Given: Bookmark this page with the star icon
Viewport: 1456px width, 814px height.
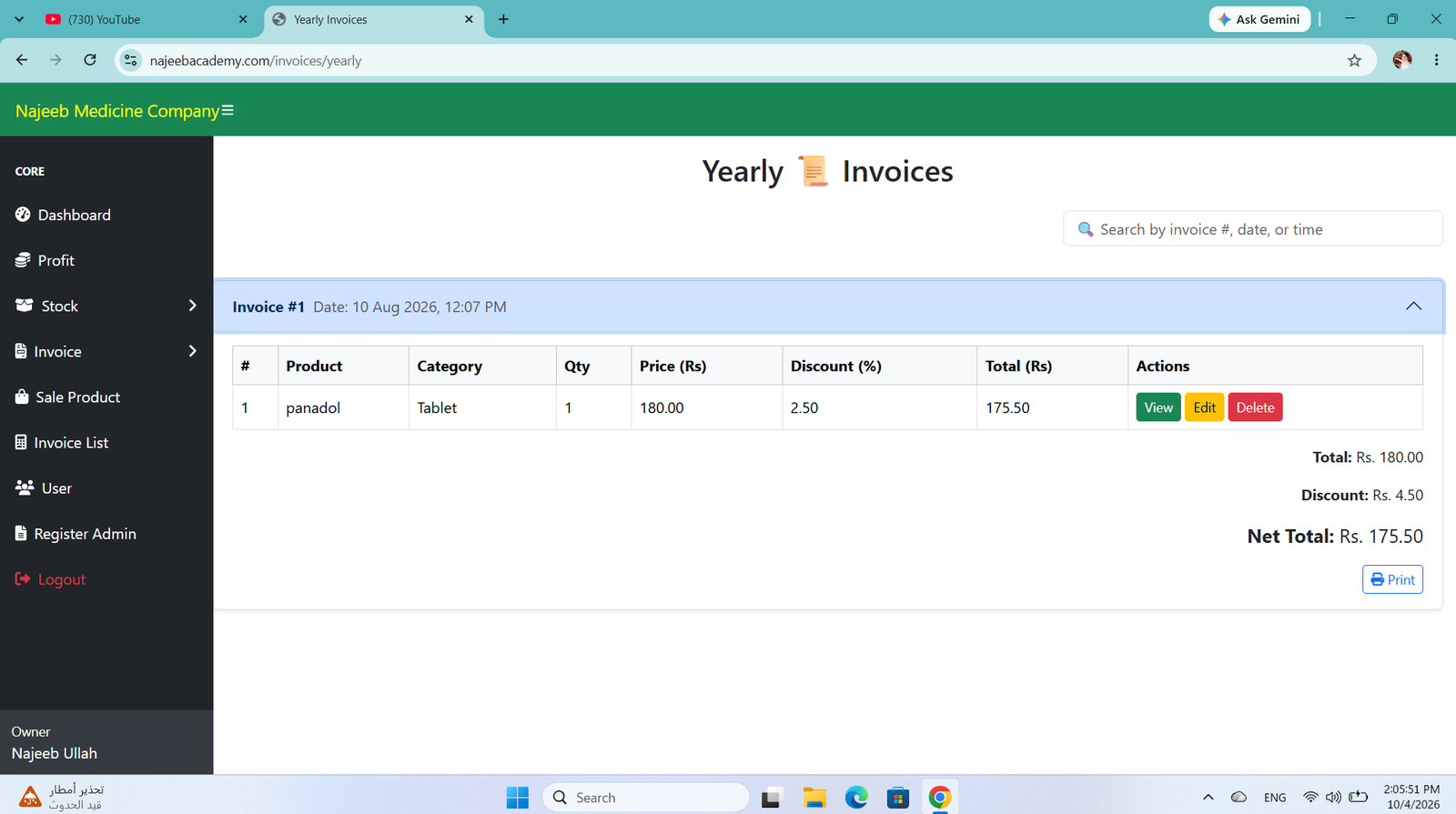Looking at the screenshot, I should (1354, 60).
